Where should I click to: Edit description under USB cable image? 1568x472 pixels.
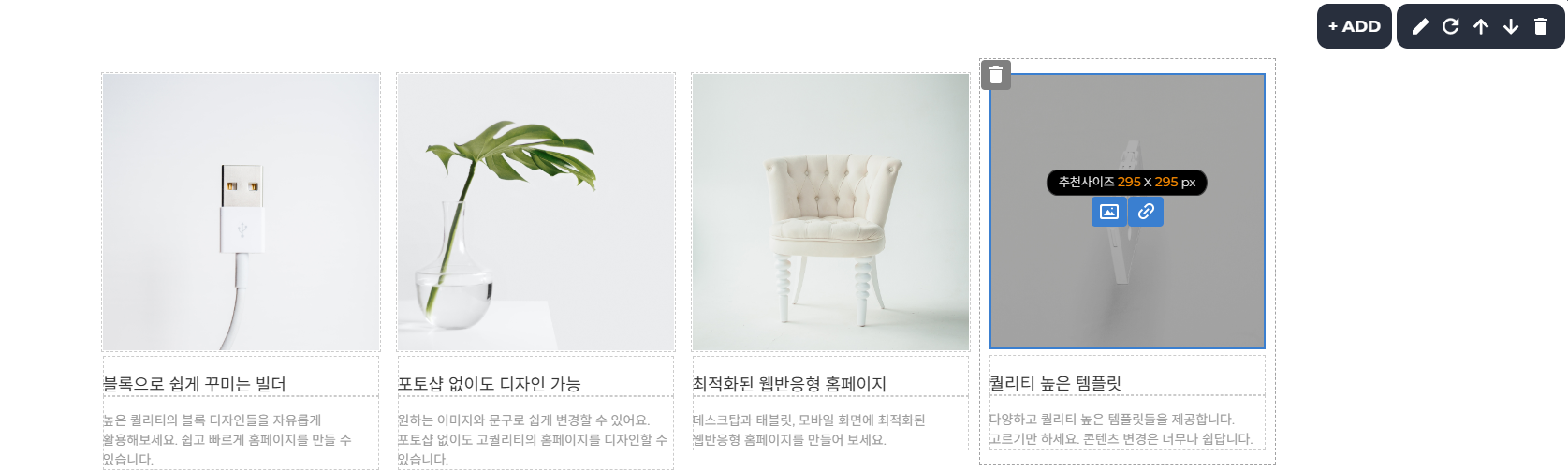pyautogui.click(x=241, y=439)
